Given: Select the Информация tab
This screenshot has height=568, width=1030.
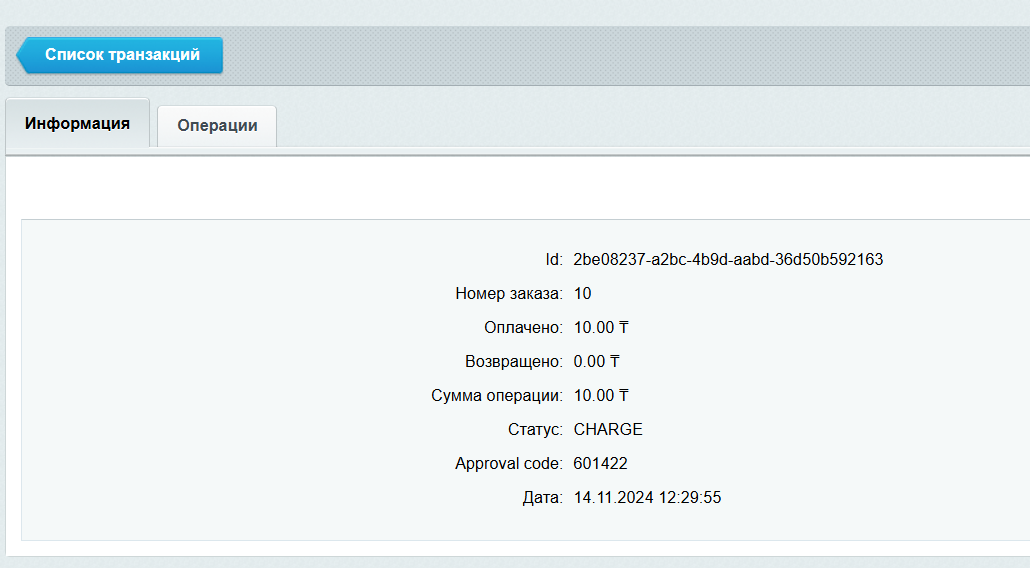Looking at the screenshot, I should (78, 124).
